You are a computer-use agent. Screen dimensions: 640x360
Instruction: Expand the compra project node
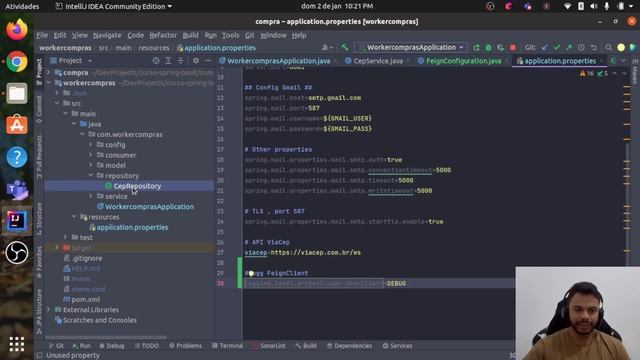[x=49, y=73]
